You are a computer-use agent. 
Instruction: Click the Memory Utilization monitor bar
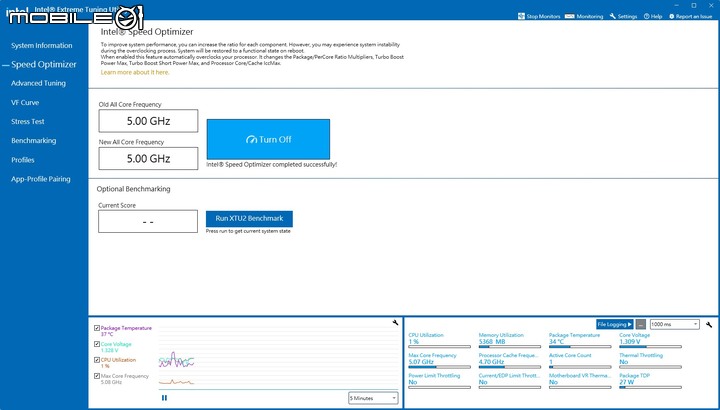coord(510,347)
